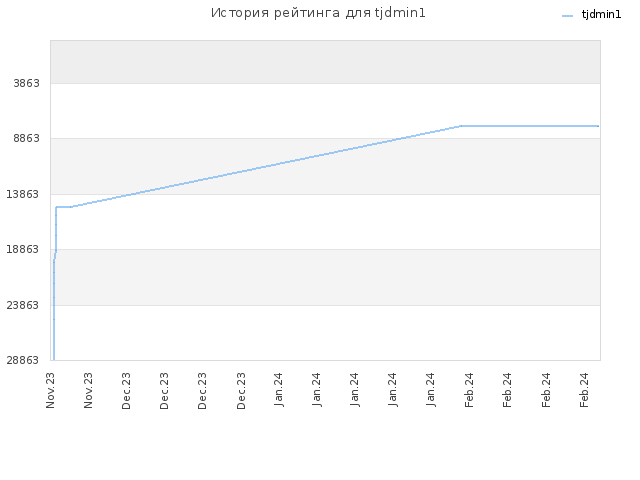
Task: Click where the line flattens near February
Action: pyautogui.click(x=460, y=126)
